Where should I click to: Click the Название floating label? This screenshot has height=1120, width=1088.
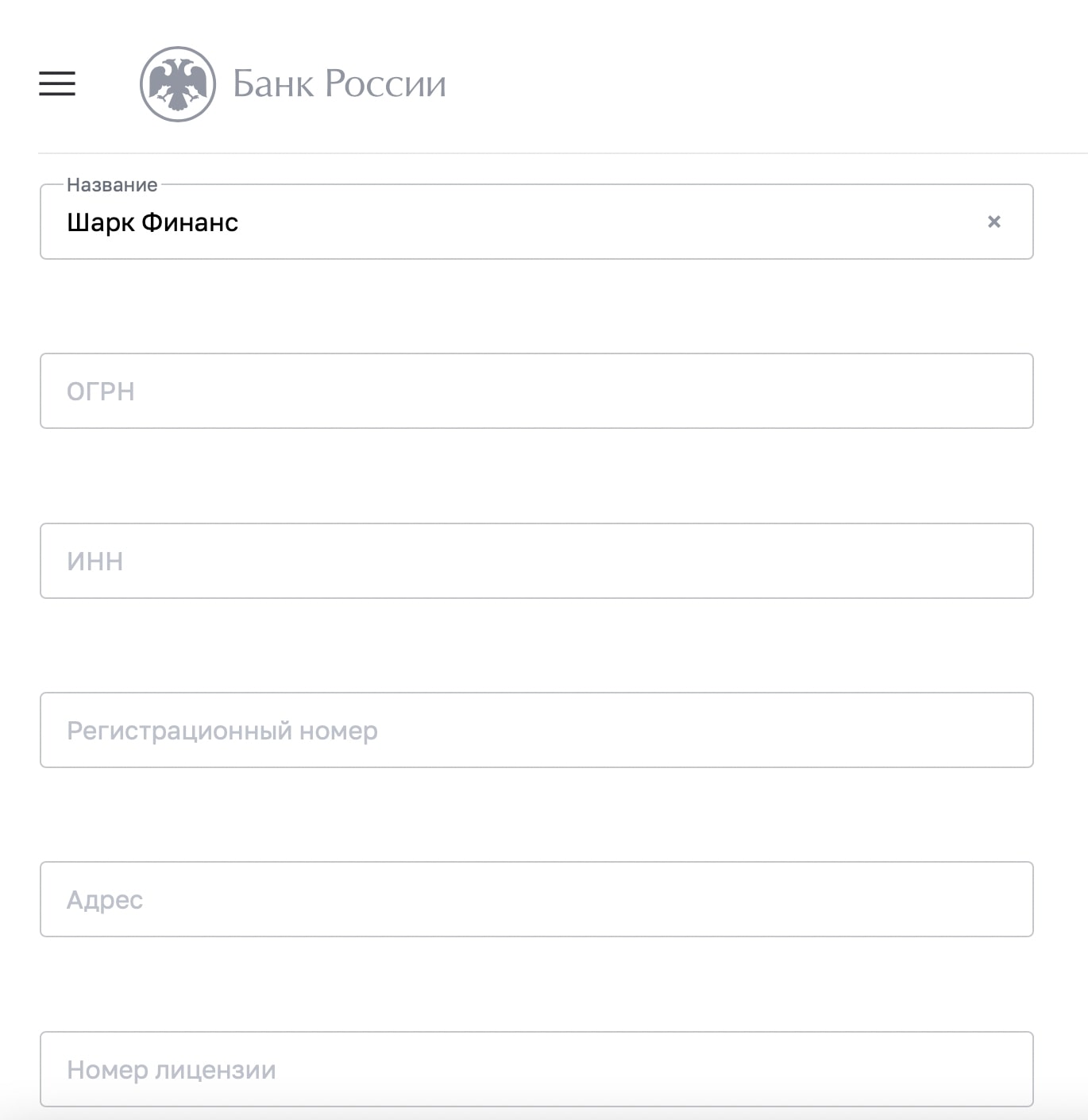tap(112, 185)
